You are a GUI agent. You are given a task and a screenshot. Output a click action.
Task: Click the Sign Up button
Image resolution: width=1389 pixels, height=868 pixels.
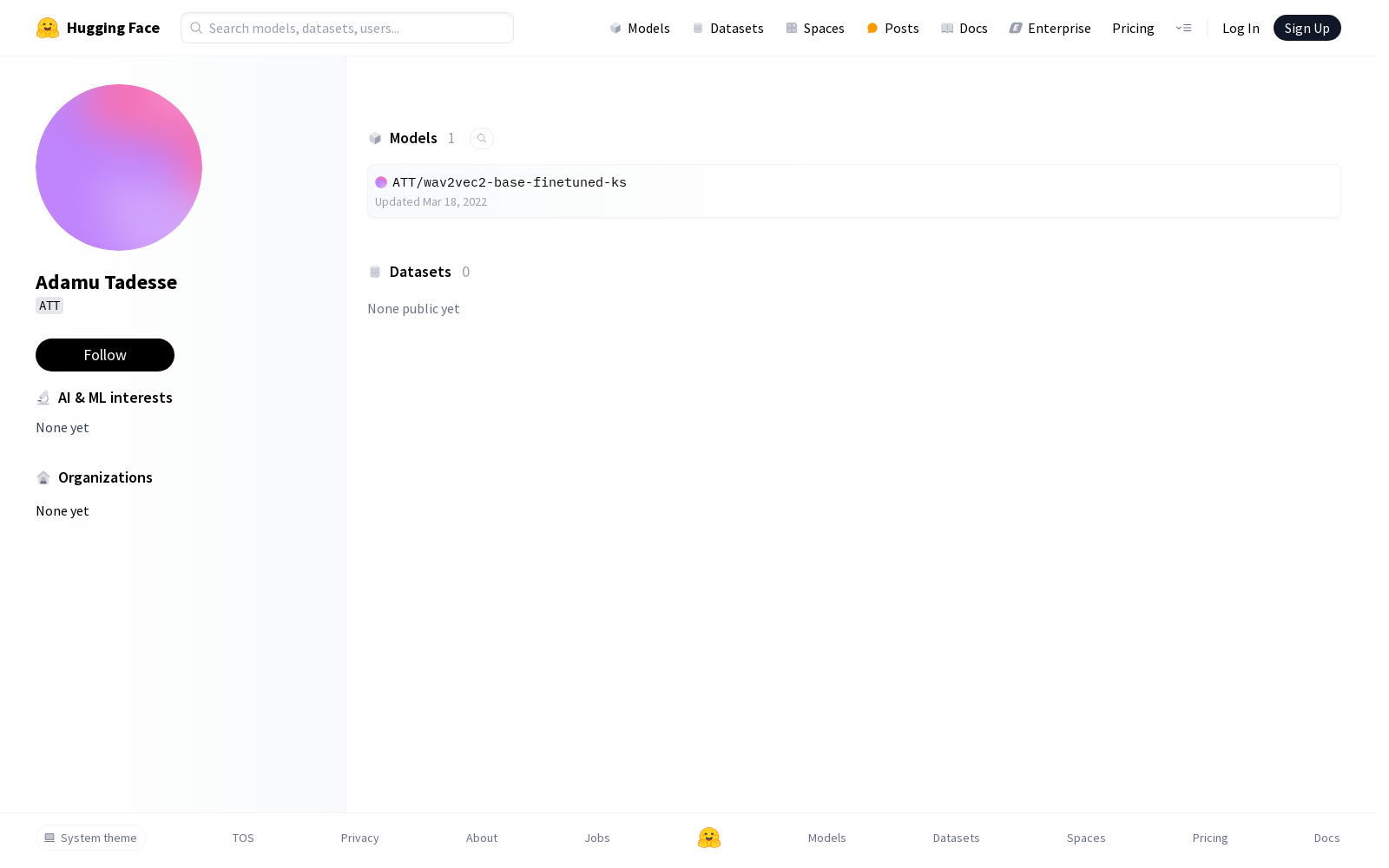[1307, 28]
